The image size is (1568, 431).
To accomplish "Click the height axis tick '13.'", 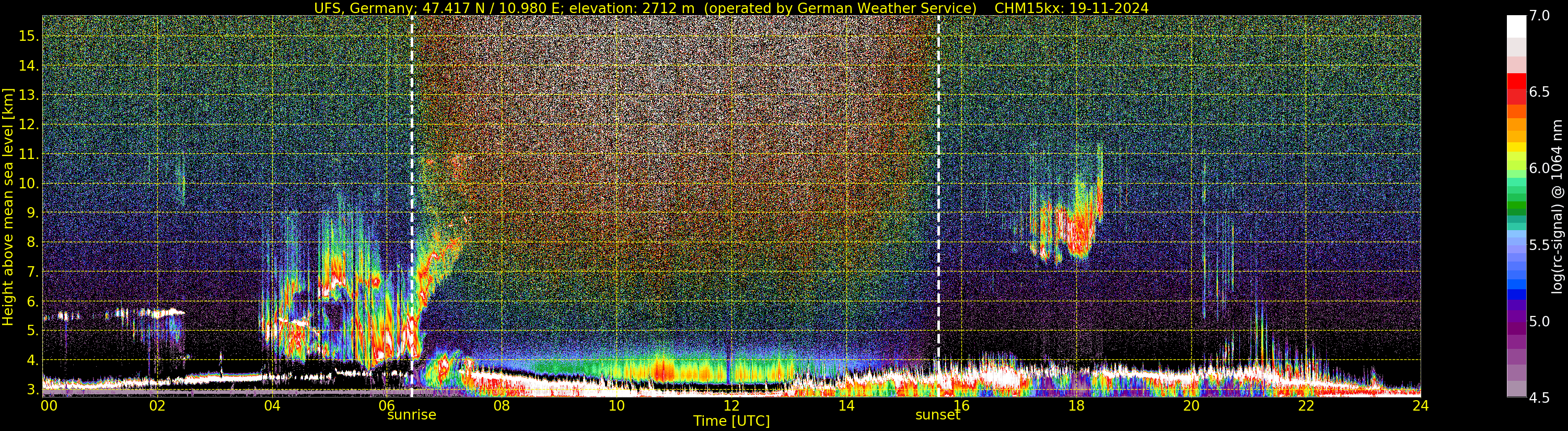I will pos(29,95).
